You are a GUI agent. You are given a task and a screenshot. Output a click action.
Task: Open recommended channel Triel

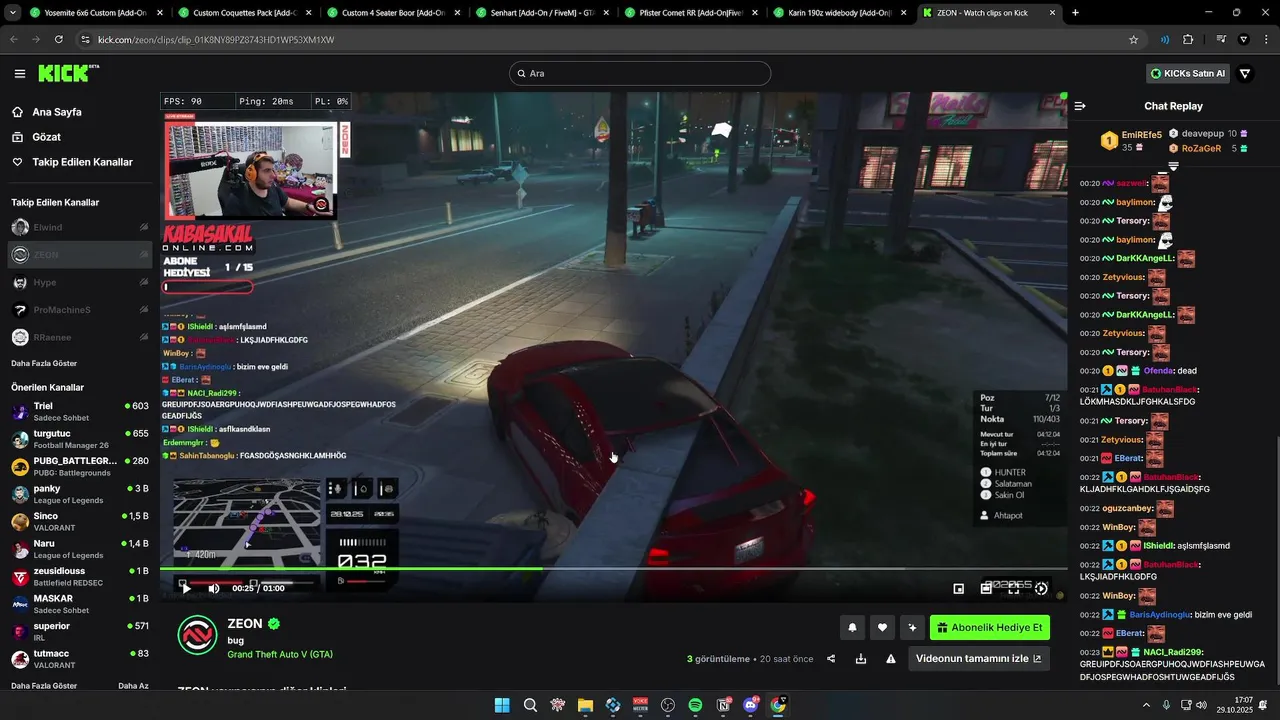[80, 411]
